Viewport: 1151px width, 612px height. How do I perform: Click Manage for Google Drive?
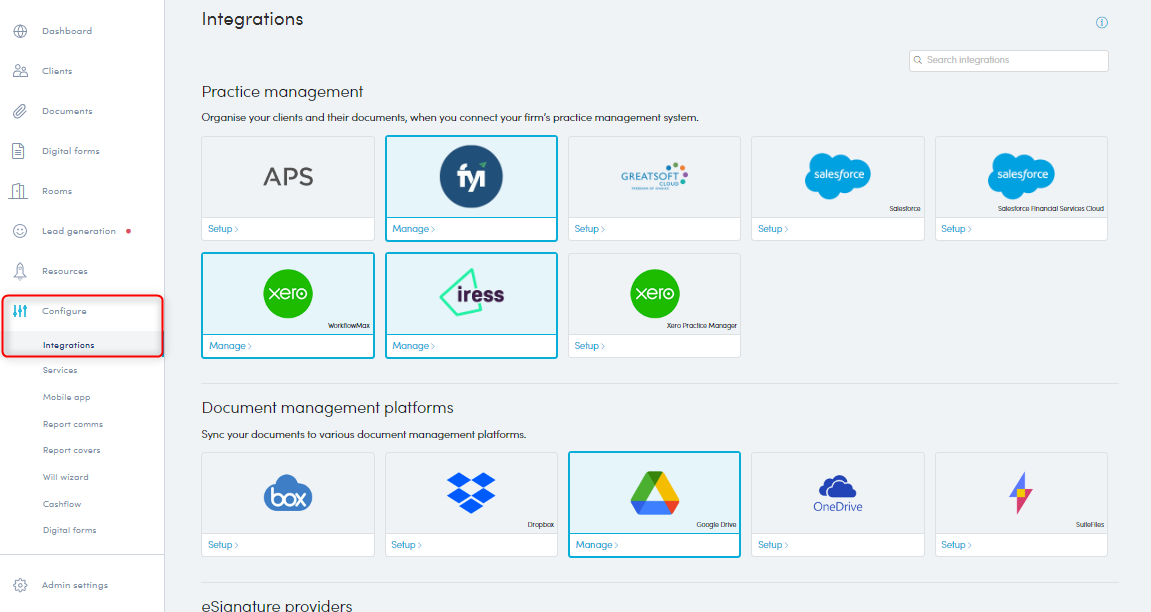click(x=596, y=545)
